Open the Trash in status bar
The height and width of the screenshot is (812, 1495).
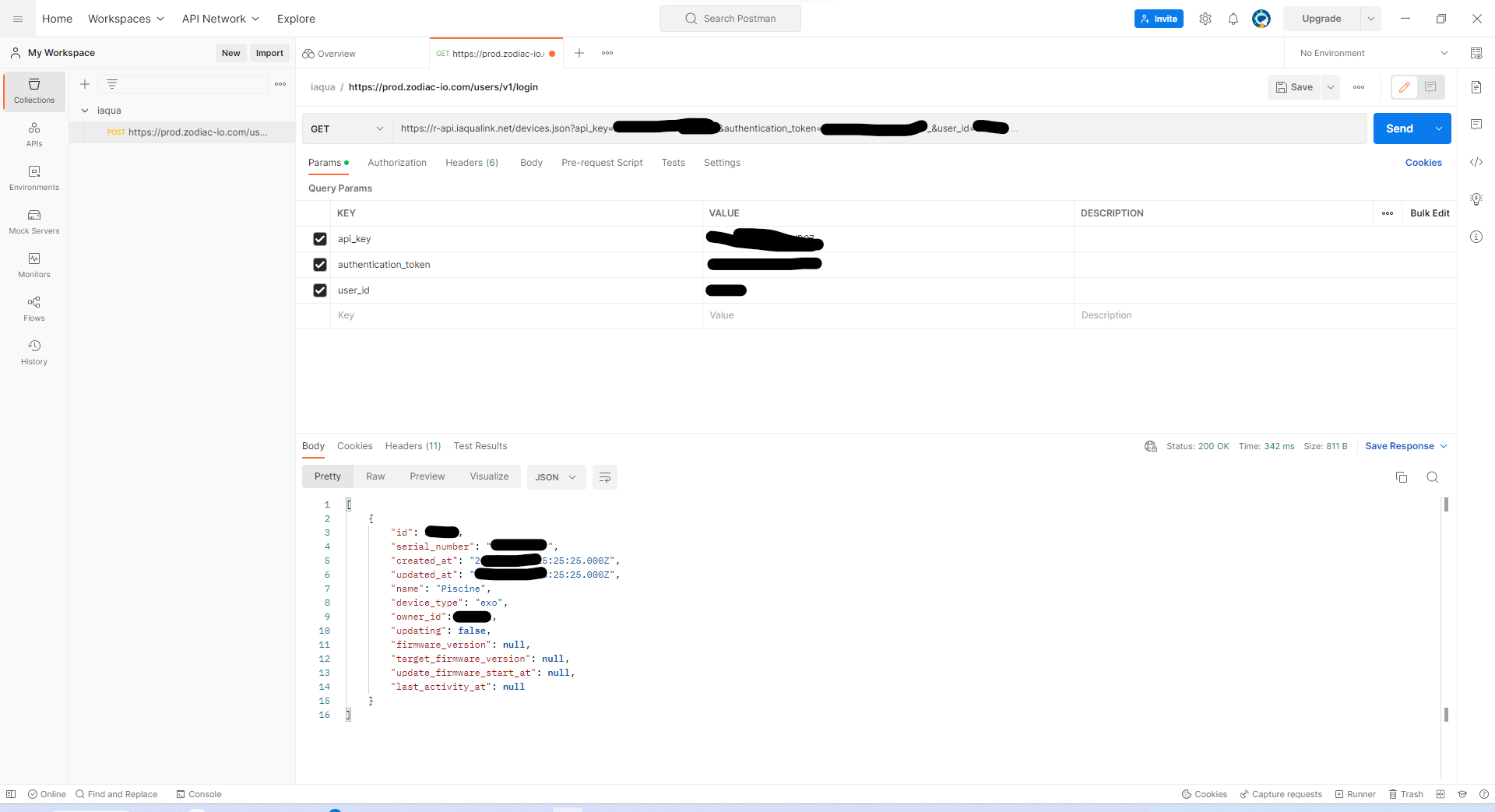click(x=1406, y=794)
